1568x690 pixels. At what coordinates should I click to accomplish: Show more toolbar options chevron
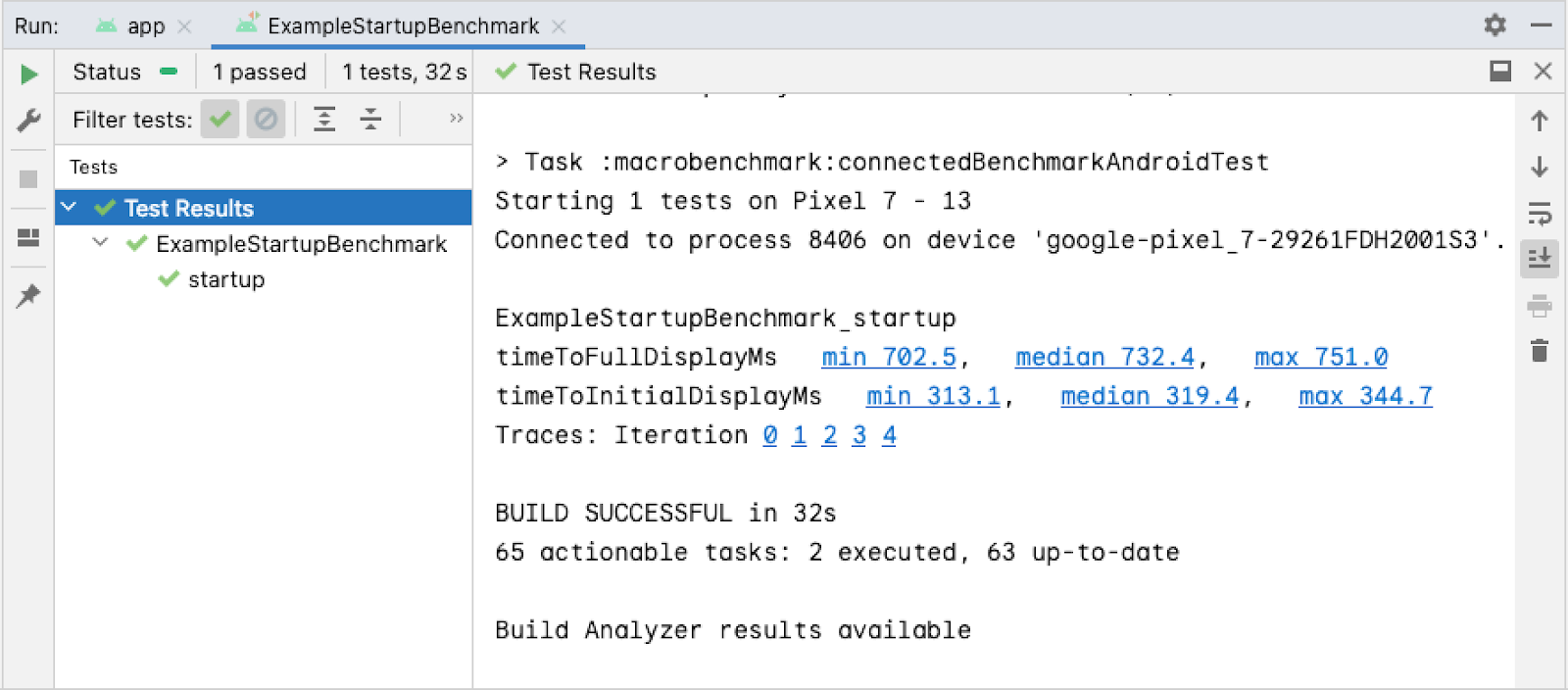pyautogui.click(x=456, y=119)
